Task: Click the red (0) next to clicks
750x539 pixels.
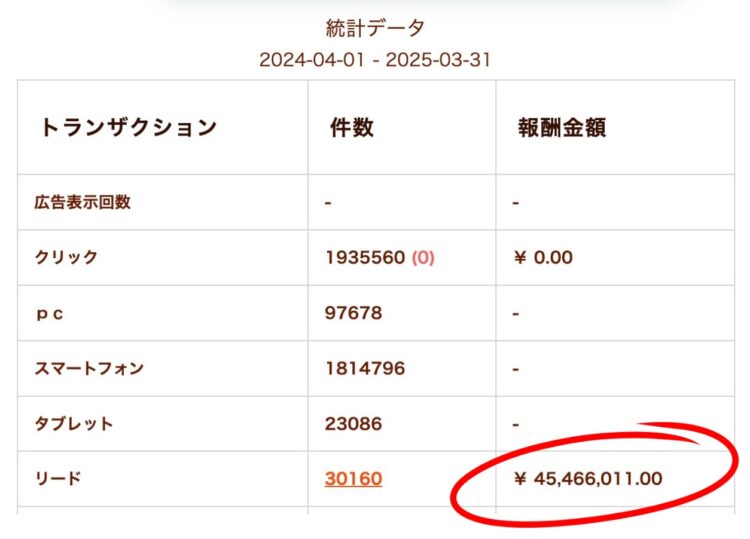Action: [x=423, y=257]
